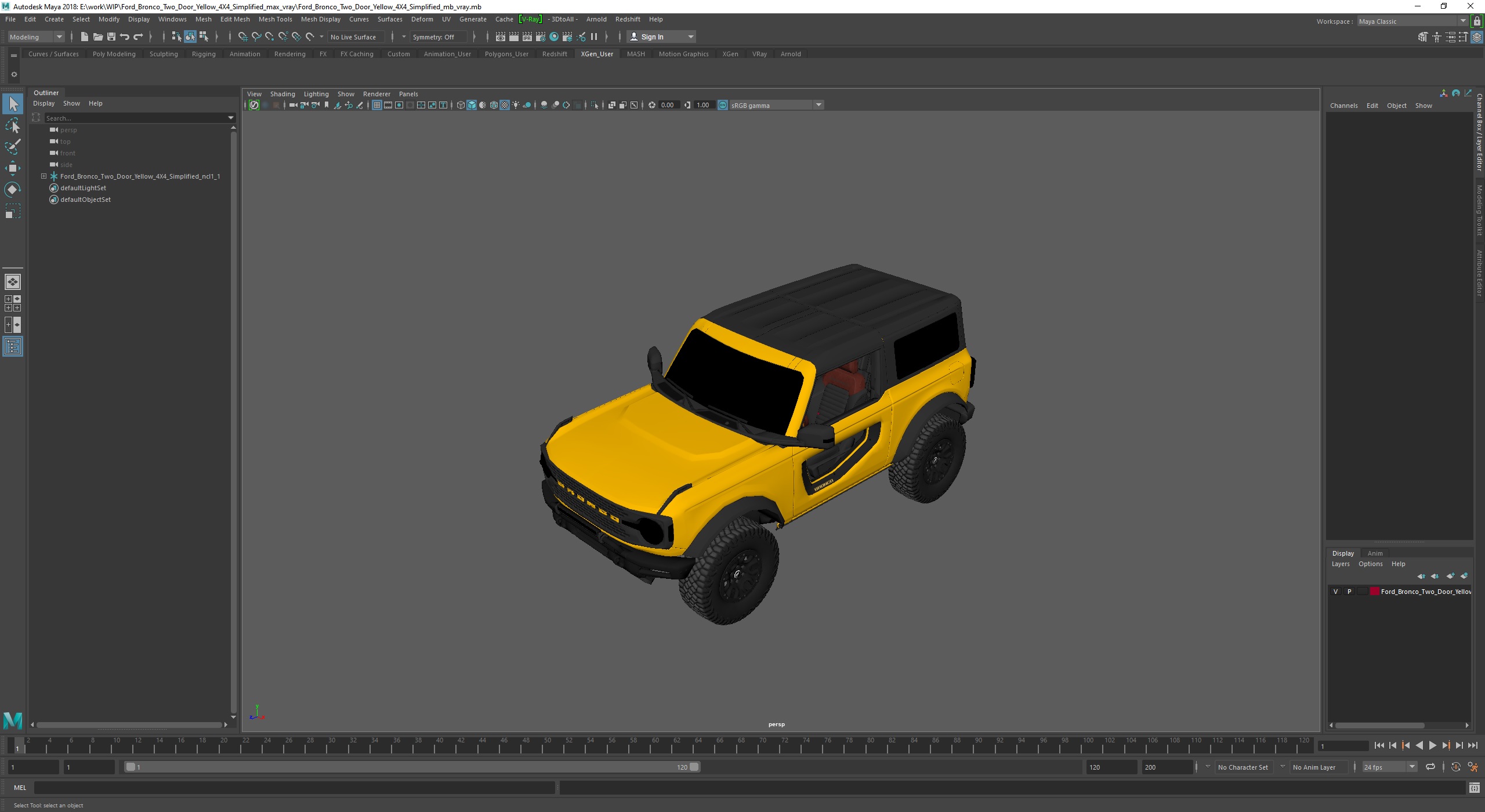Click the Open Scene folder icon
This screenshot has width=1485, height=812.
97,37
